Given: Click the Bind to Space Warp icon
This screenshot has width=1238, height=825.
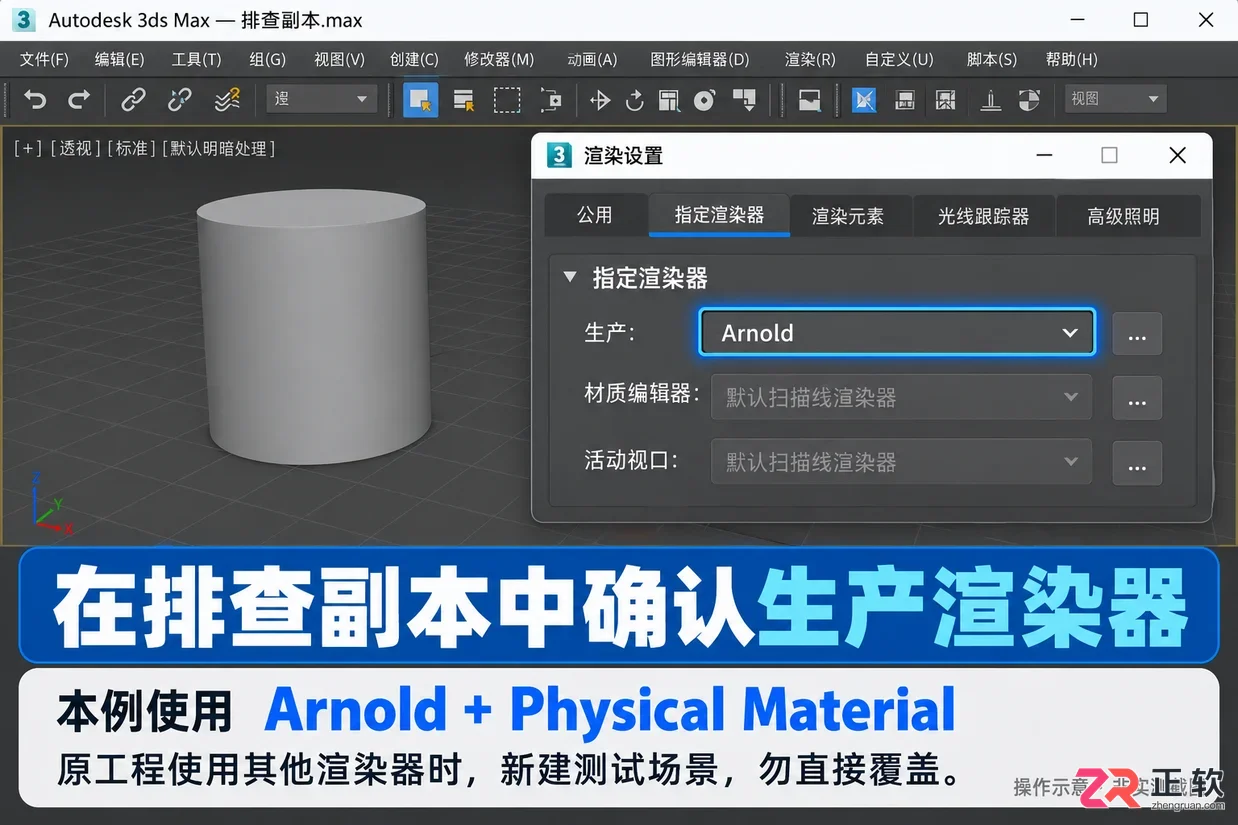Looking at the screenshot, I should pos(227,99).
